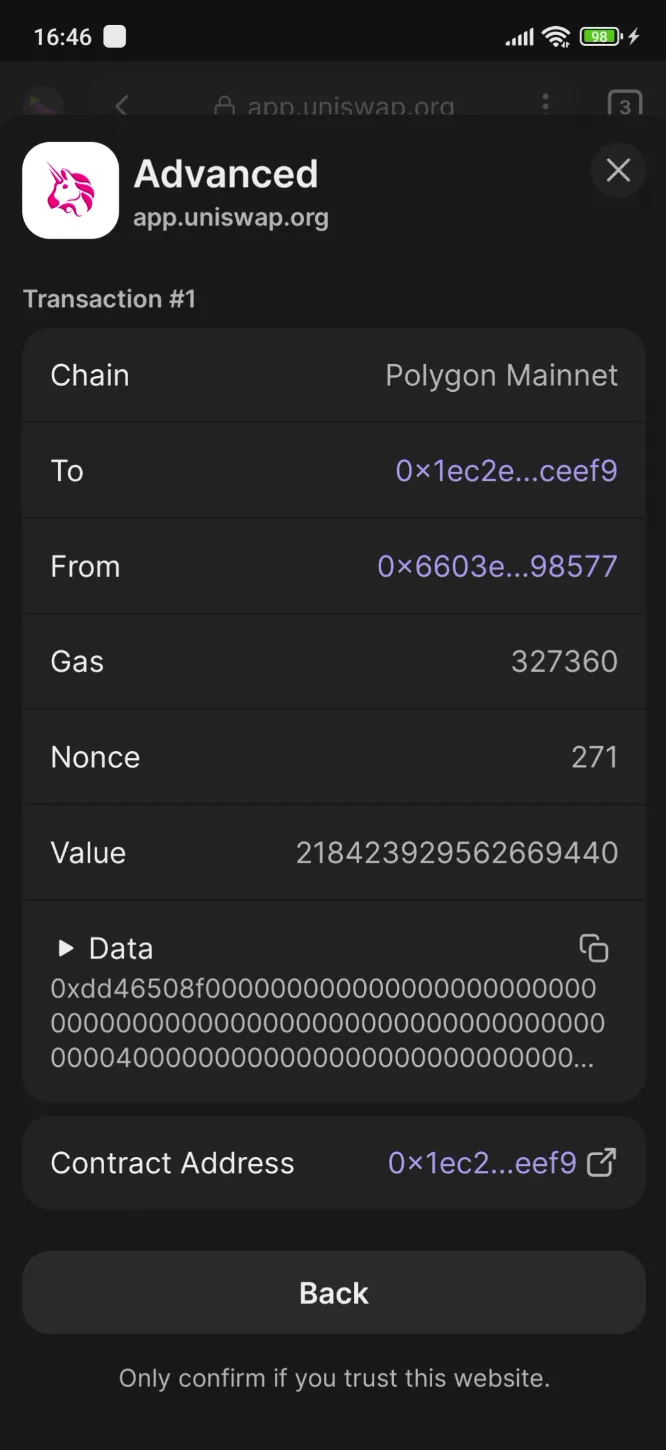Collapse the Transaction #1 details
This screenshot has height=1450, width=666.
pyautogui.click(x=110, y=298)
